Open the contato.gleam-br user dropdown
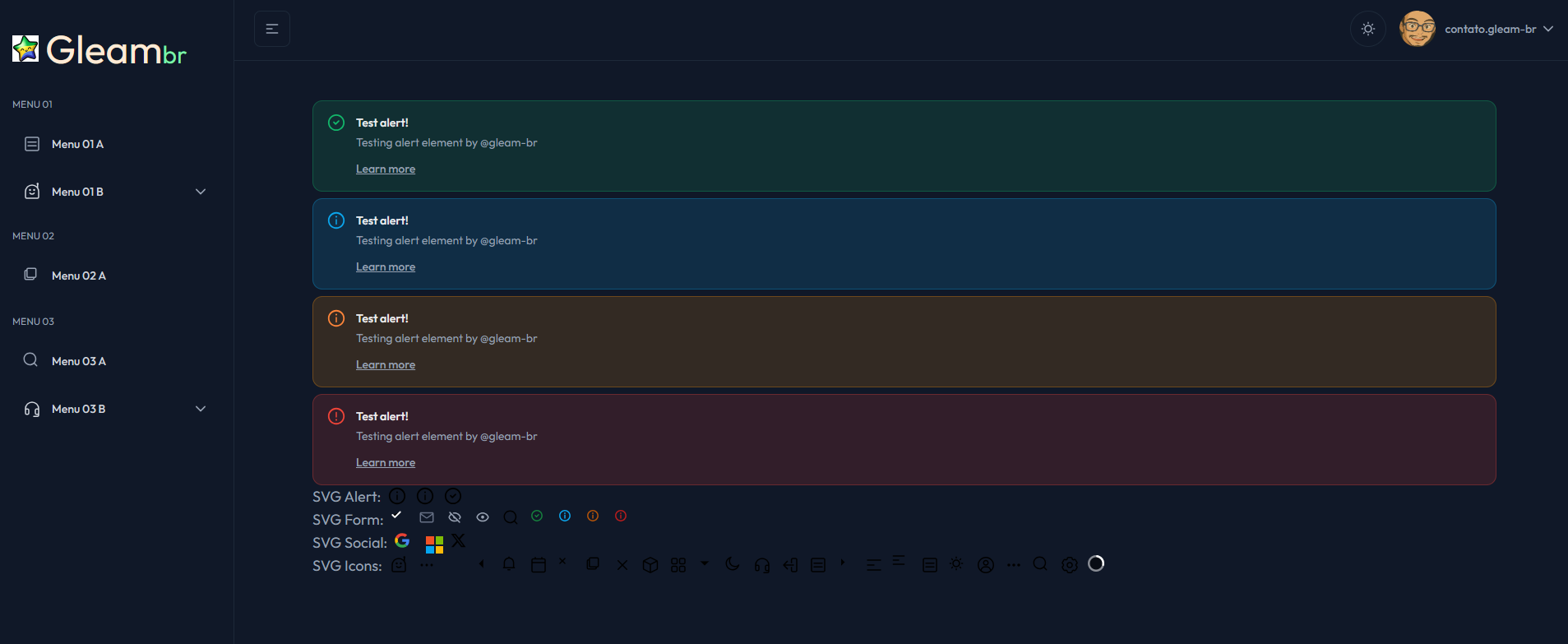The height and width of the screenshot is (644, 1568). (x=1489, y=29)
